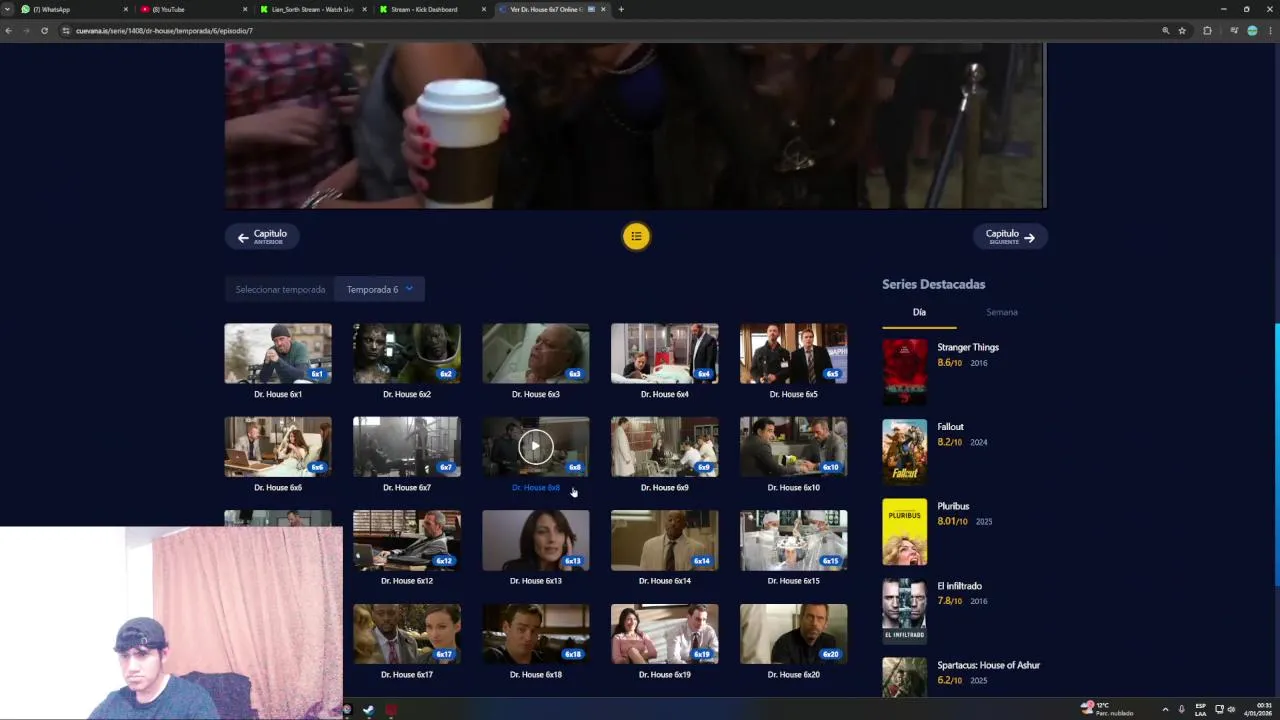Viewport: 1280px width, 720px height.
Task: Click the browser forward arrow
Action: 26,31
